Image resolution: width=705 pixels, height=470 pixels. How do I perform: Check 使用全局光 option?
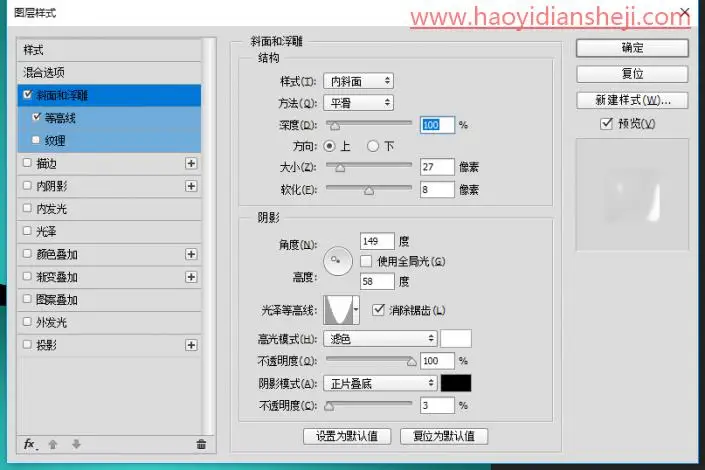point(366,261)
